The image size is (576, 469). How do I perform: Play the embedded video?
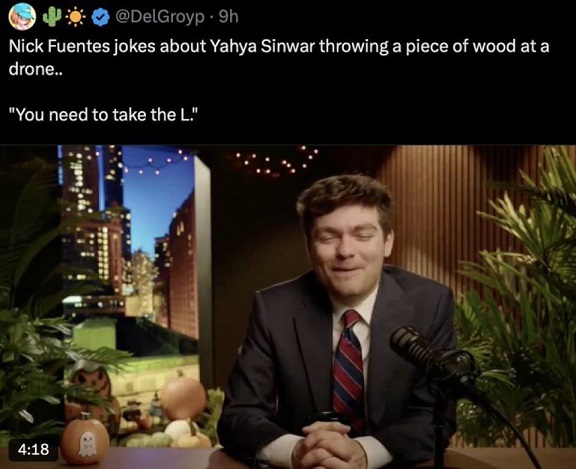pos(288,307)
